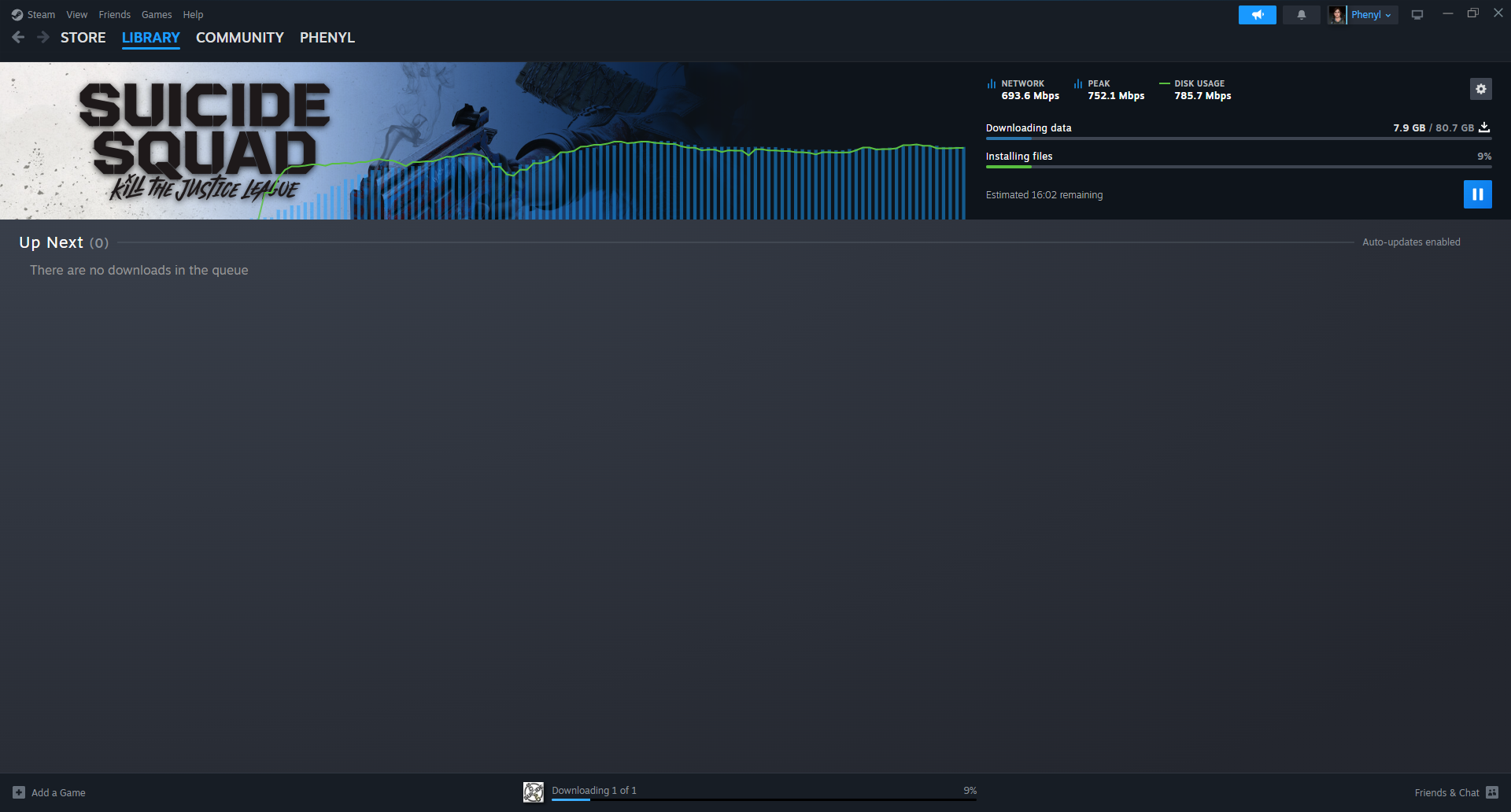Screen dimensions: 1511x812
Task: Switch to the COMMUNITY tab
Action: tap(240, 38)
